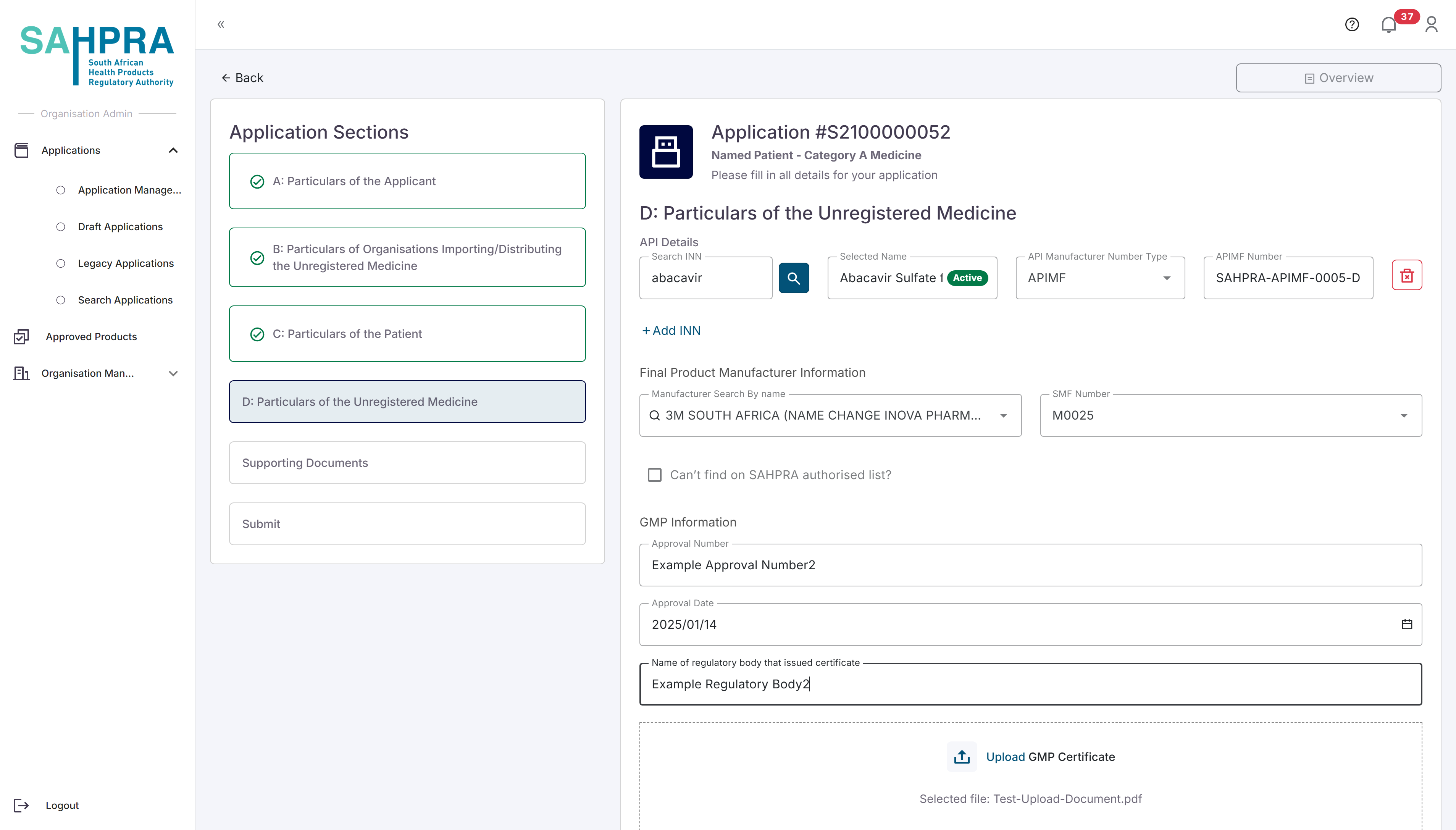Screen dimensions: 1456x830
Task: Select the Search Applications radio item
Action: (x=60, y=300)
